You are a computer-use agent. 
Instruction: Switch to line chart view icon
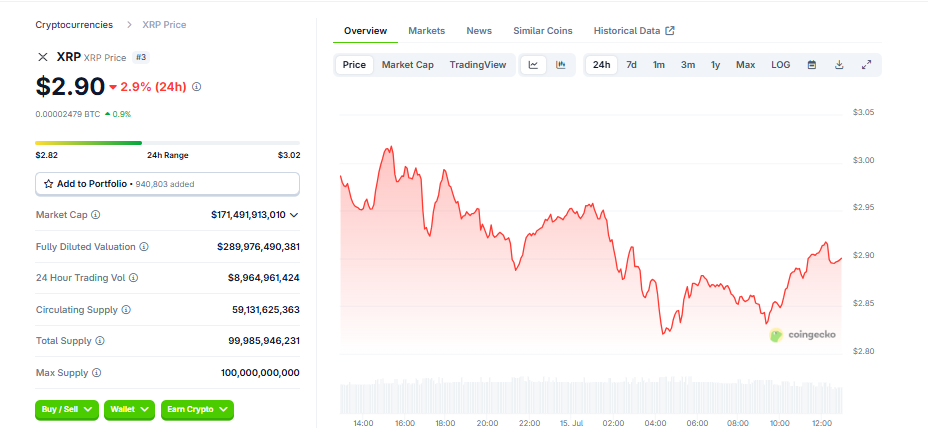point(533,65)
